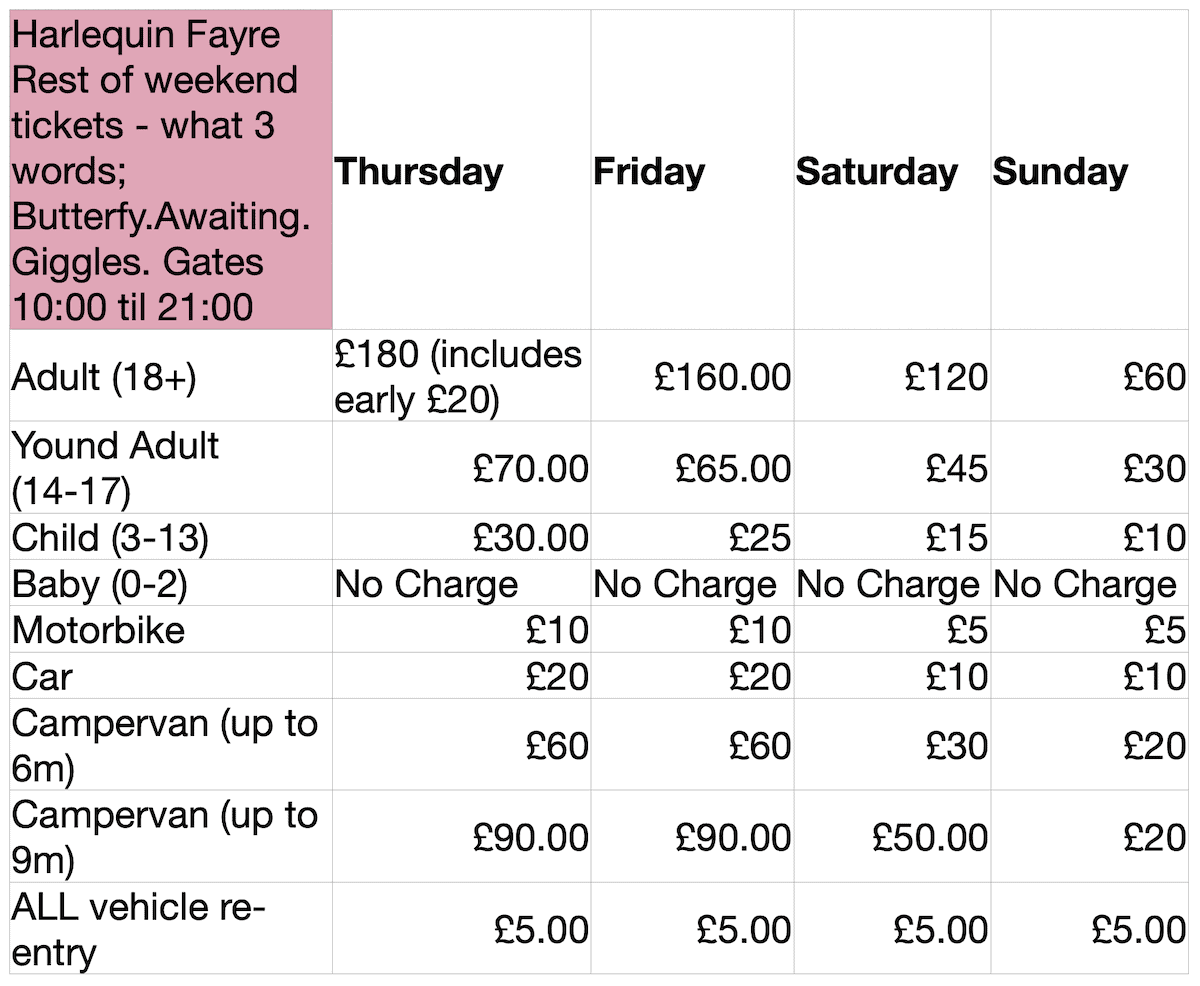Click Saturday Campervan up to 9m price £50.00
The width and height of the screenshot is (1200, 986).
[892, 837]
